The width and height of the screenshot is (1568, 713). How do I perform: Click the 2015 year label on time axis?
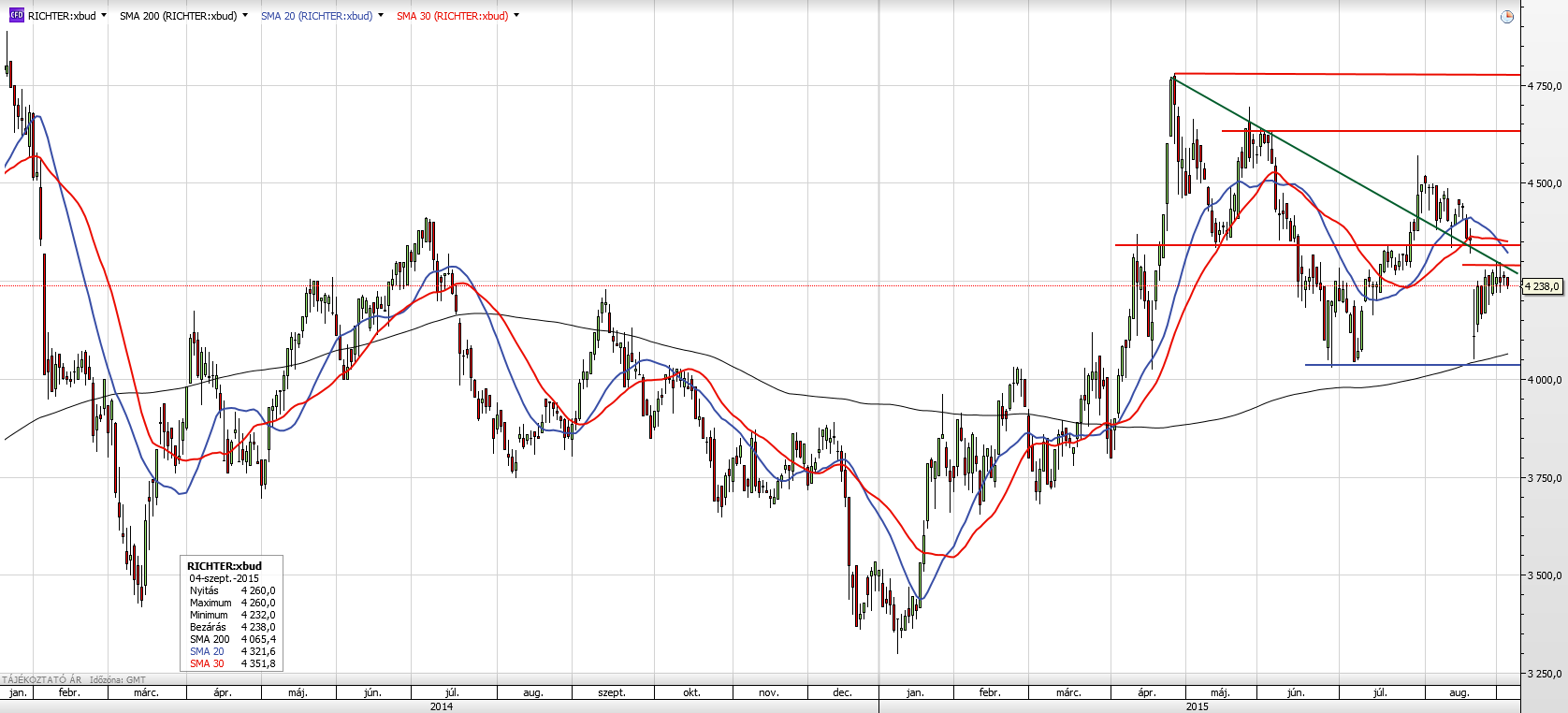[x=1197, y=706]
